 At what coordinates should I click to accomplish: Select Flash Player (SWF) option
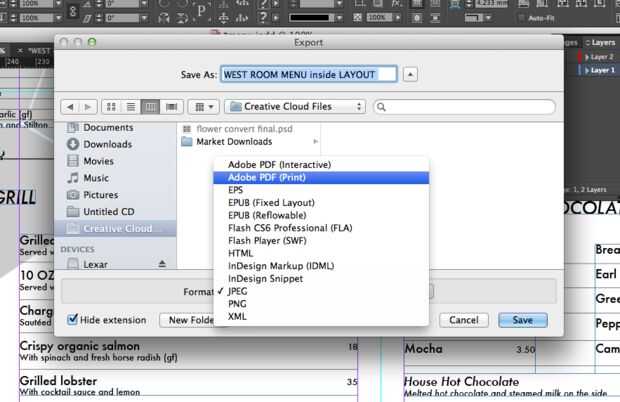pyautogui.click(x=321, y=241)
